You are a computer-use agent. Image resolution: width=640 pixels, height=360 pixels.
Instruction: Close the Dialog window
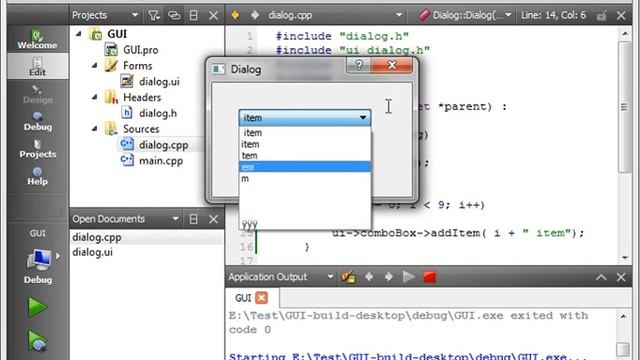392,65
